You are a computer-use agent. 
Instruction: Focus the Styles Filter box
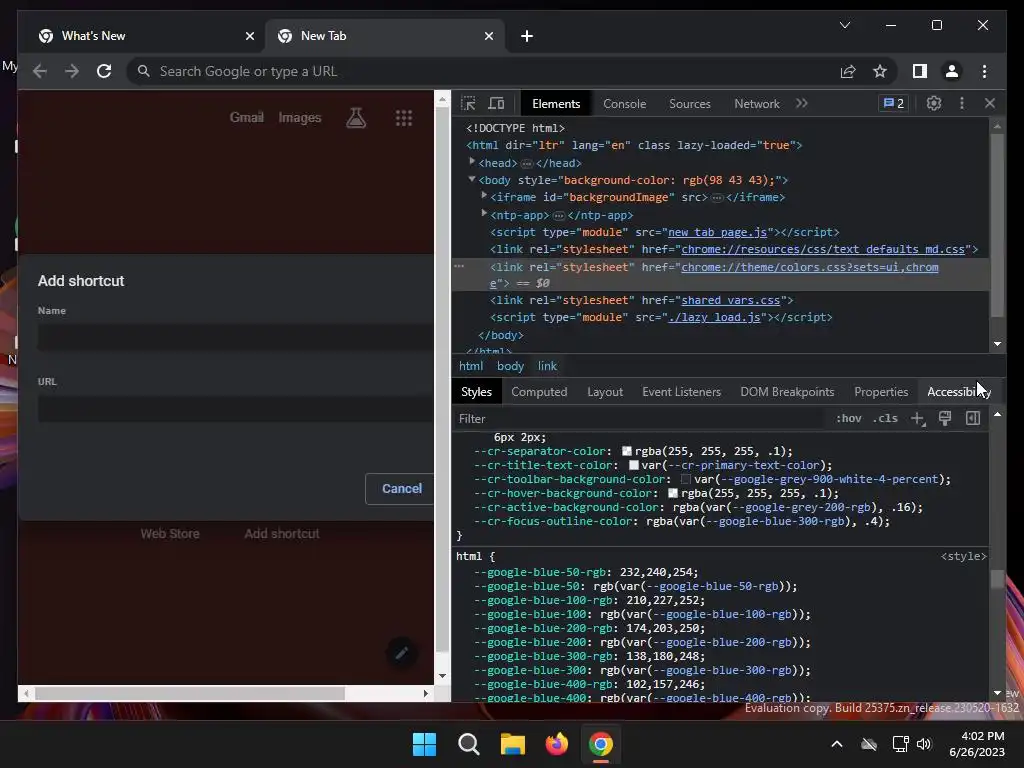pyautogui.click(x=640, y=419)
